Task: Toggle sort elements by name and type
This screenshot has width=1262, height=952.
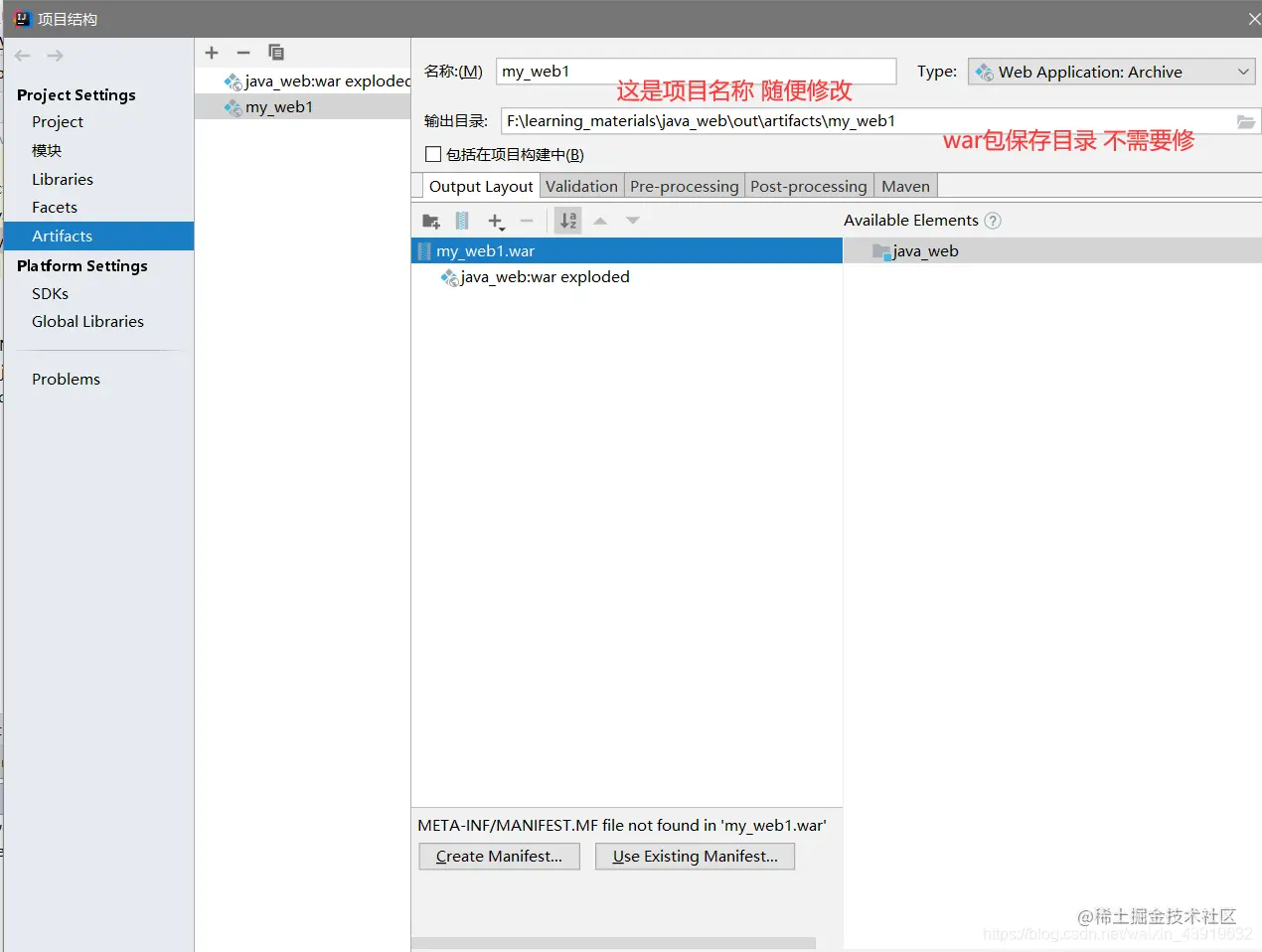Action: pos(568,221)
